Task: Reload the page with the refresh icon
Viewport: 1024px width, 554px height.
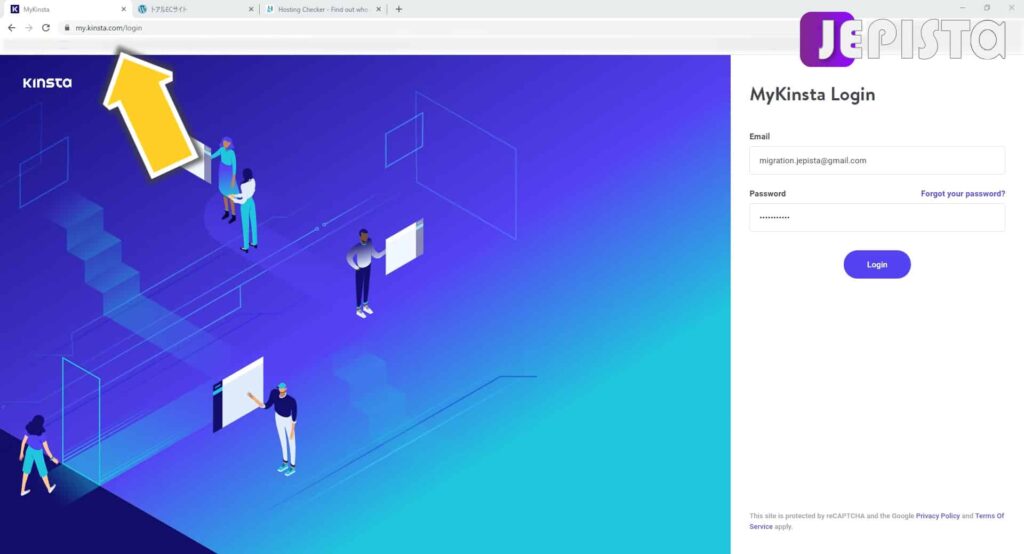Action: 46,28
